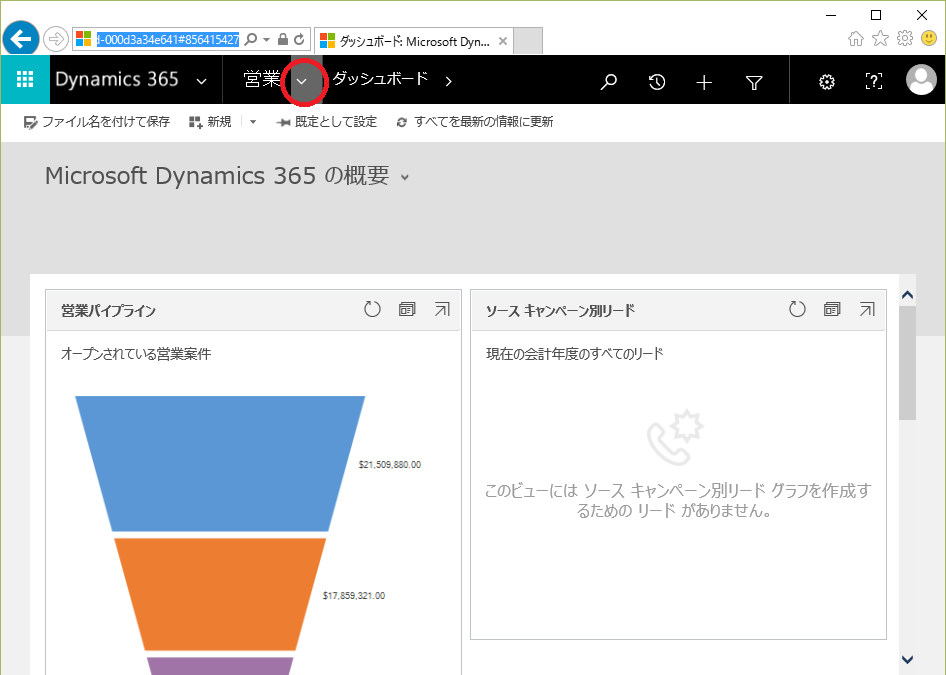This screenshot has height=675, width=946.
Task: Click the address bar security lock icon
Action: 282,39
